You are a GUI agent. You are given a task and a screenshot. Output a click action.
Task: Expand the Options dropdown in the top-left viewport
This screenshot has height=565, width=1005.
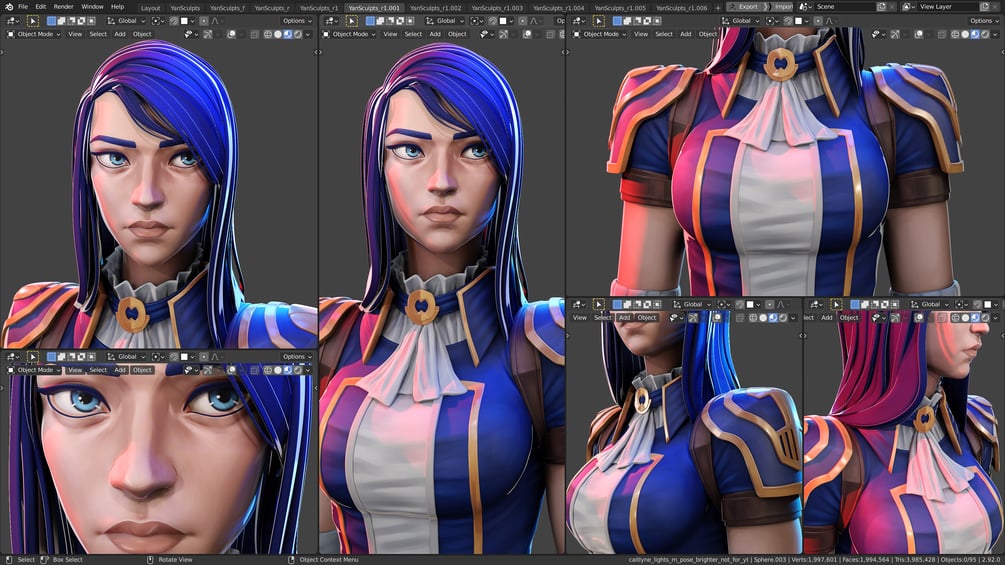297,20
